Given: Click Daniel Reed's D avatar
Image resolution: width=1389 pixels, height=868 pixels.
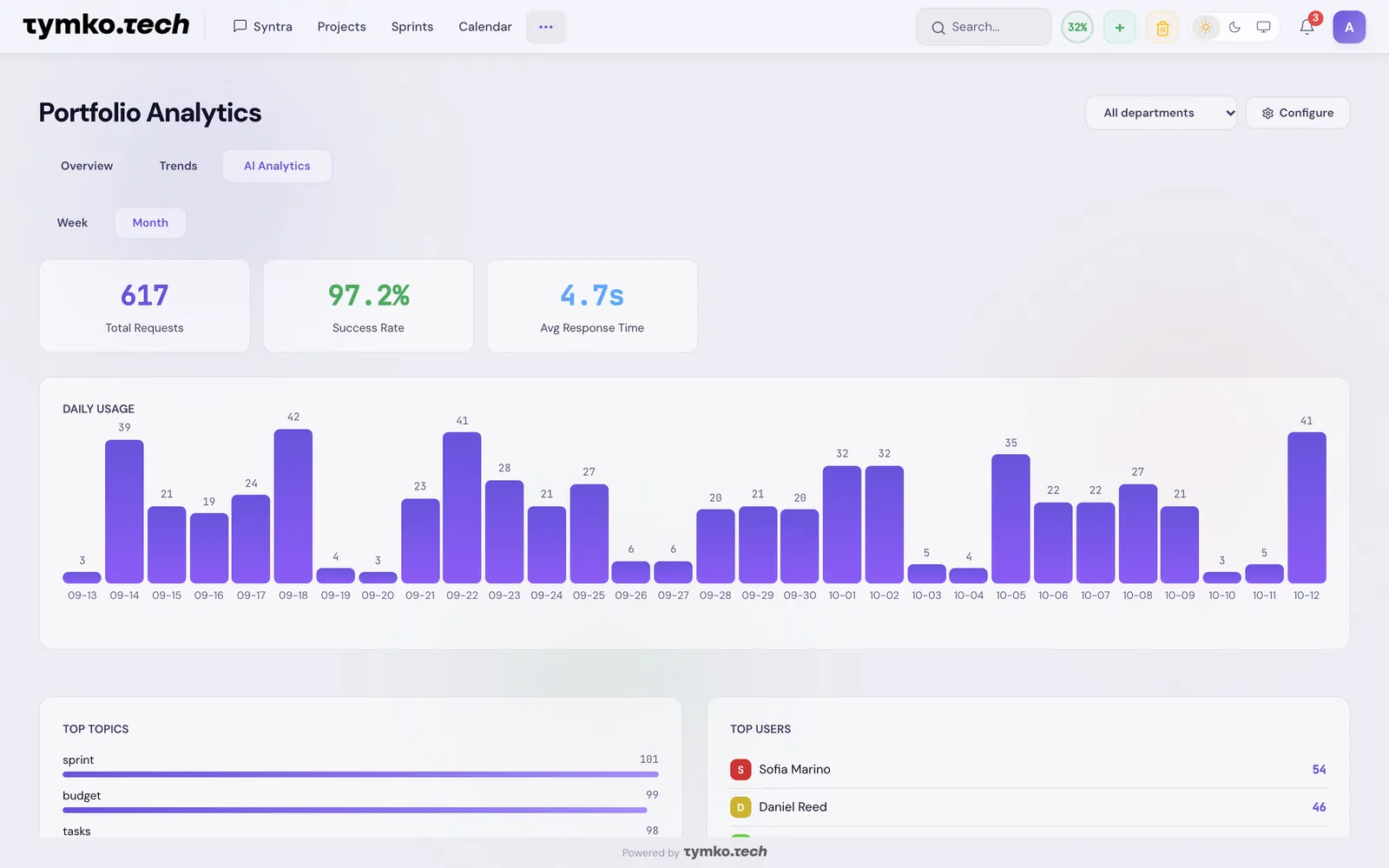Looking at the screenshot, I should (741, 807).
